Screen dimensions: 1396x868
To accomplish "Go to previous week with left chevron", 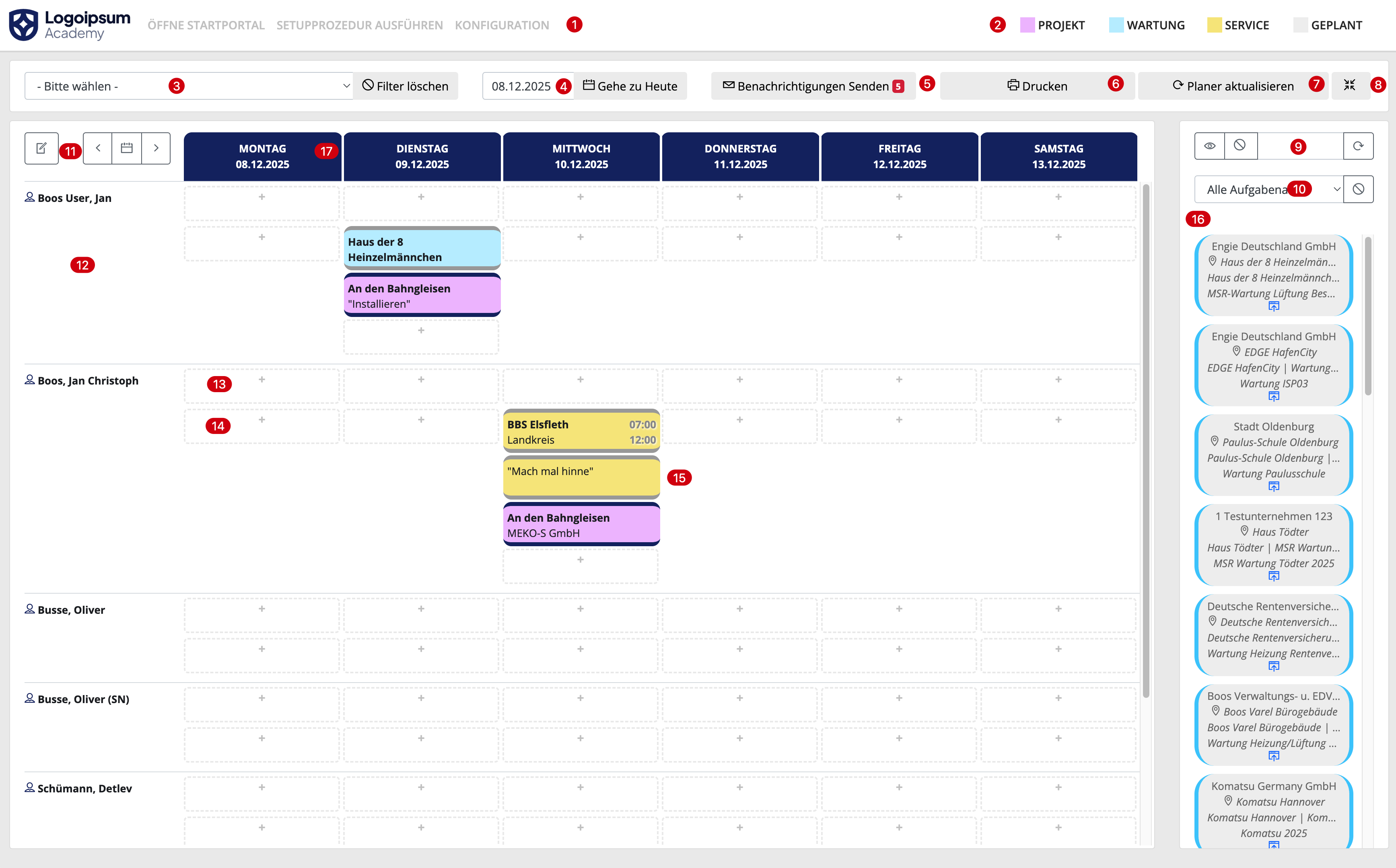I will click(98, 148).
